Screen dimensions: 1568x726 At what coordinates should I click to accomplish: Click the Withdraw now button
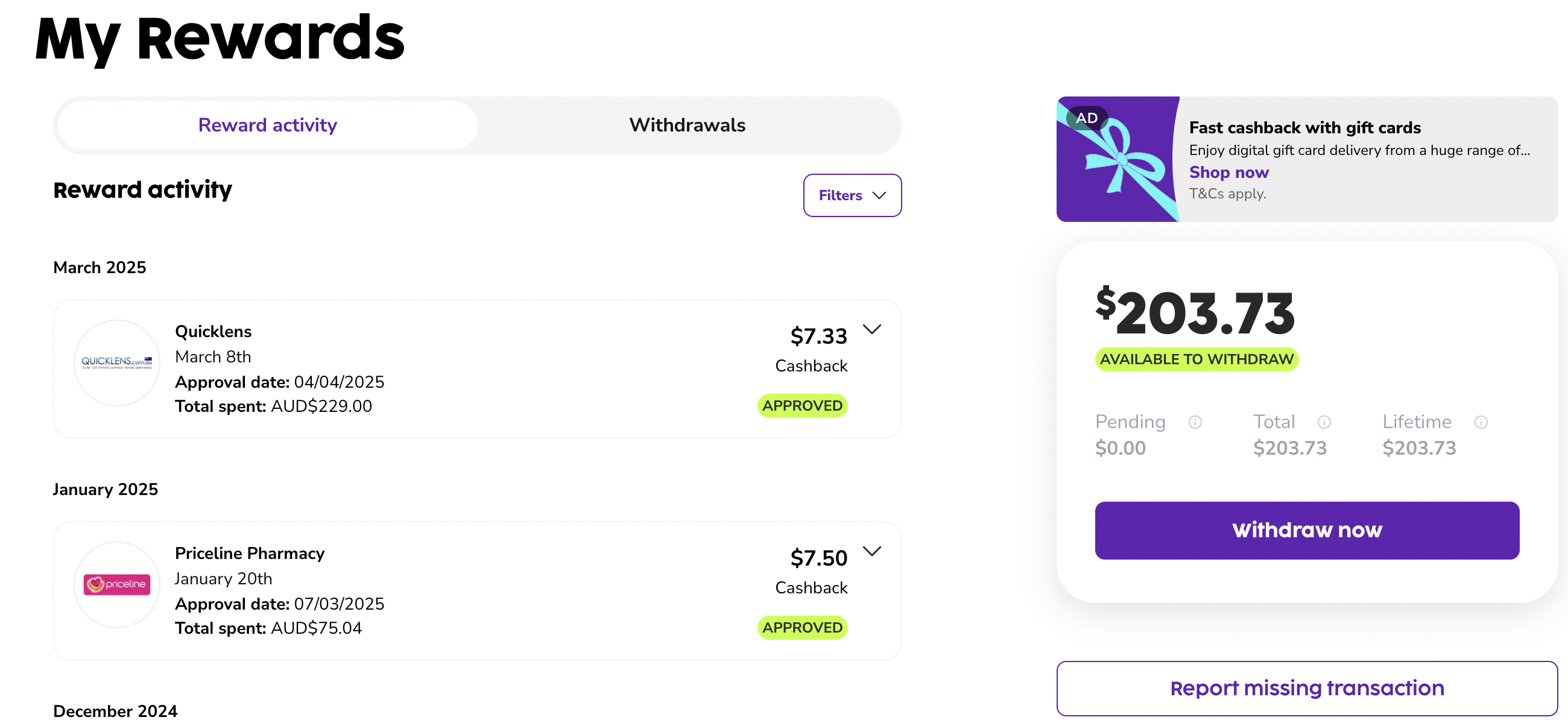(x=1306, y=530)
